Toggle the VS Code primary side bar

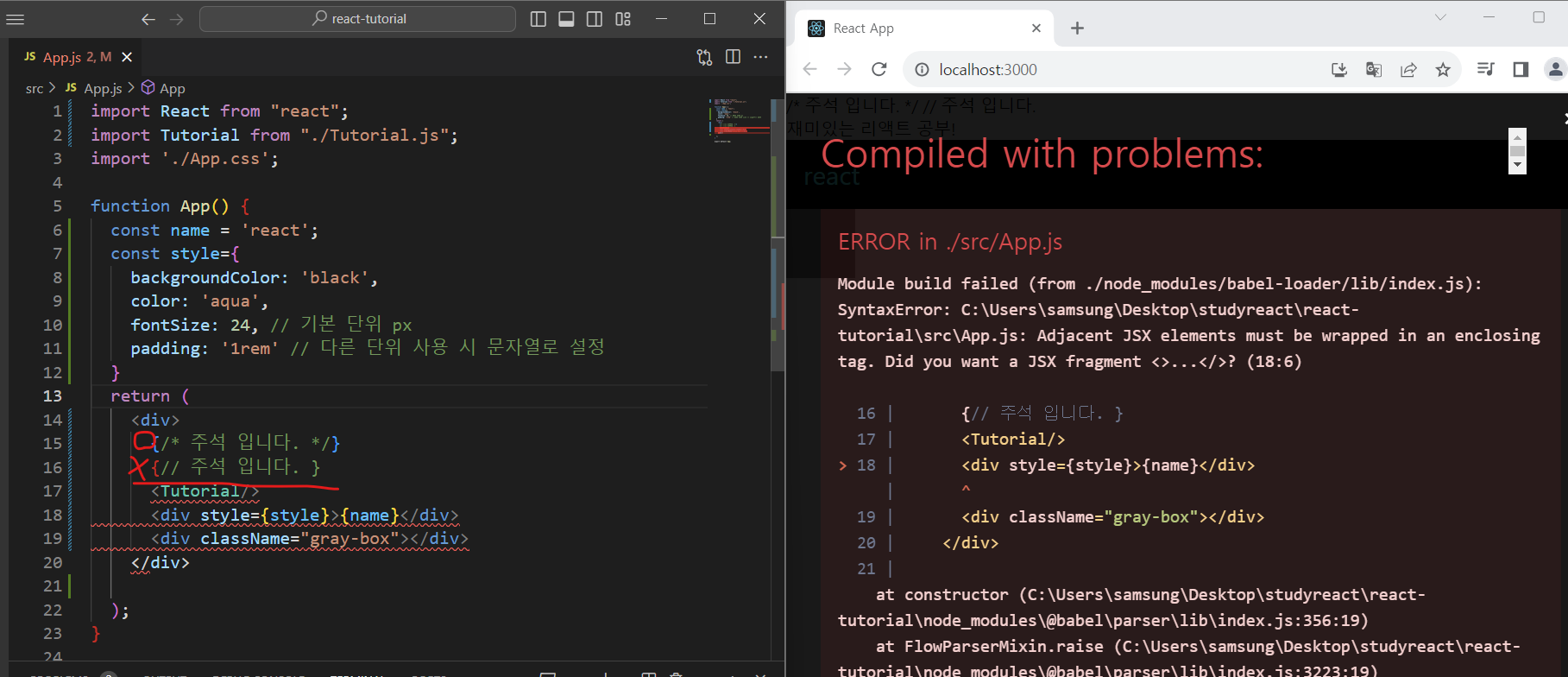pyautogui.click(x=538, y=19)
